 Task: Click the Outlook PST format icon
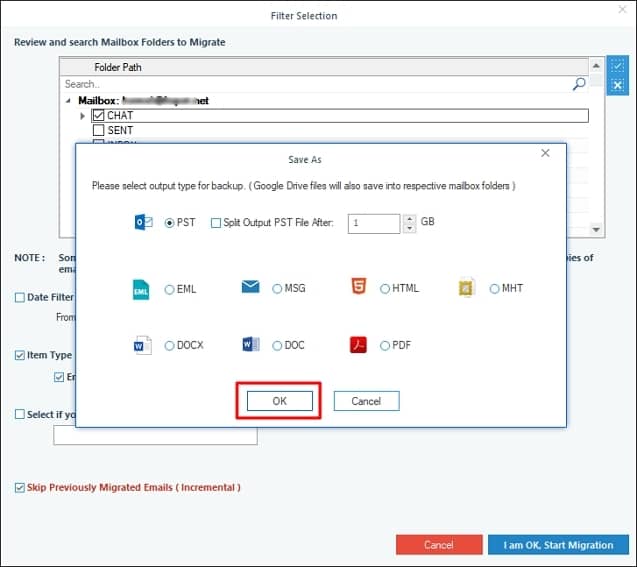tap(143, 223)
